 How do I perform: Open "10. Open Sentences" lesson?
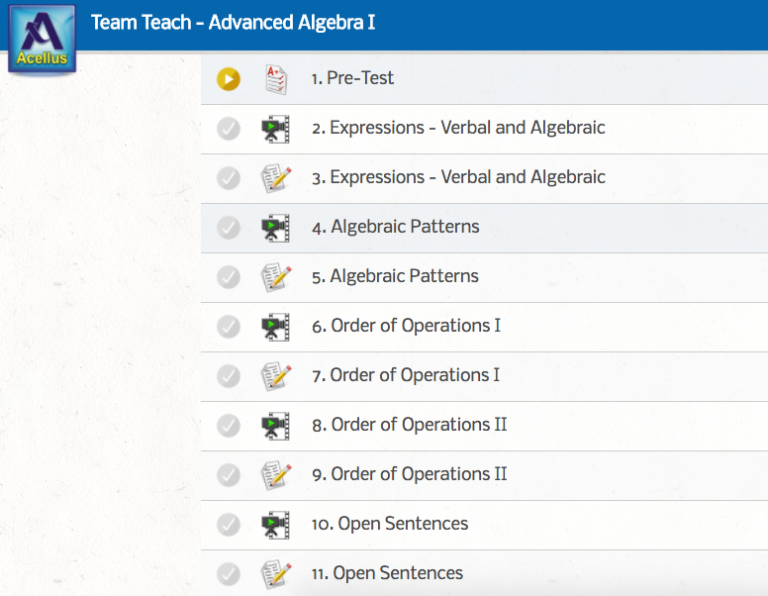click(390, 524)
